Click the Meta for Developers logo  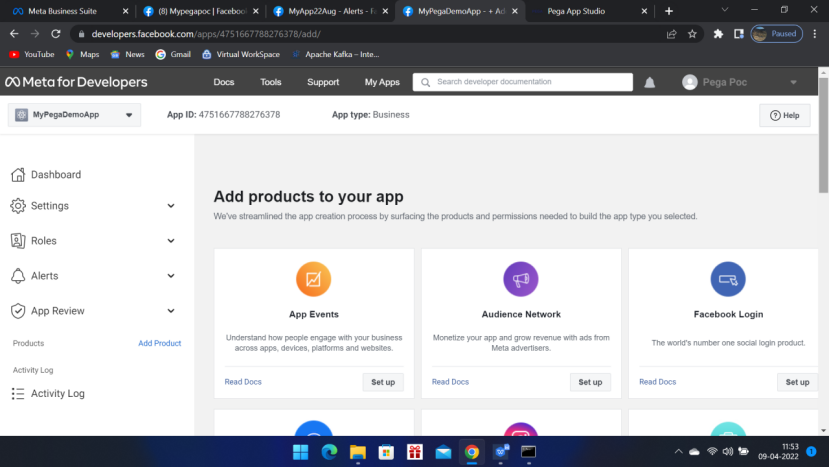[x=76, y=82]
